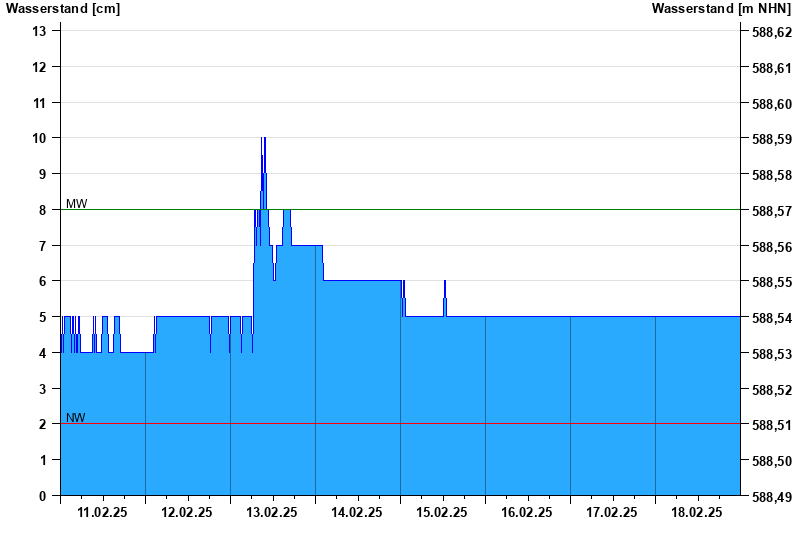Image resolution: width=800 pixels, height=550 pixels.
Task: Click the 12.02.25 date label
Action: [187, 512]
